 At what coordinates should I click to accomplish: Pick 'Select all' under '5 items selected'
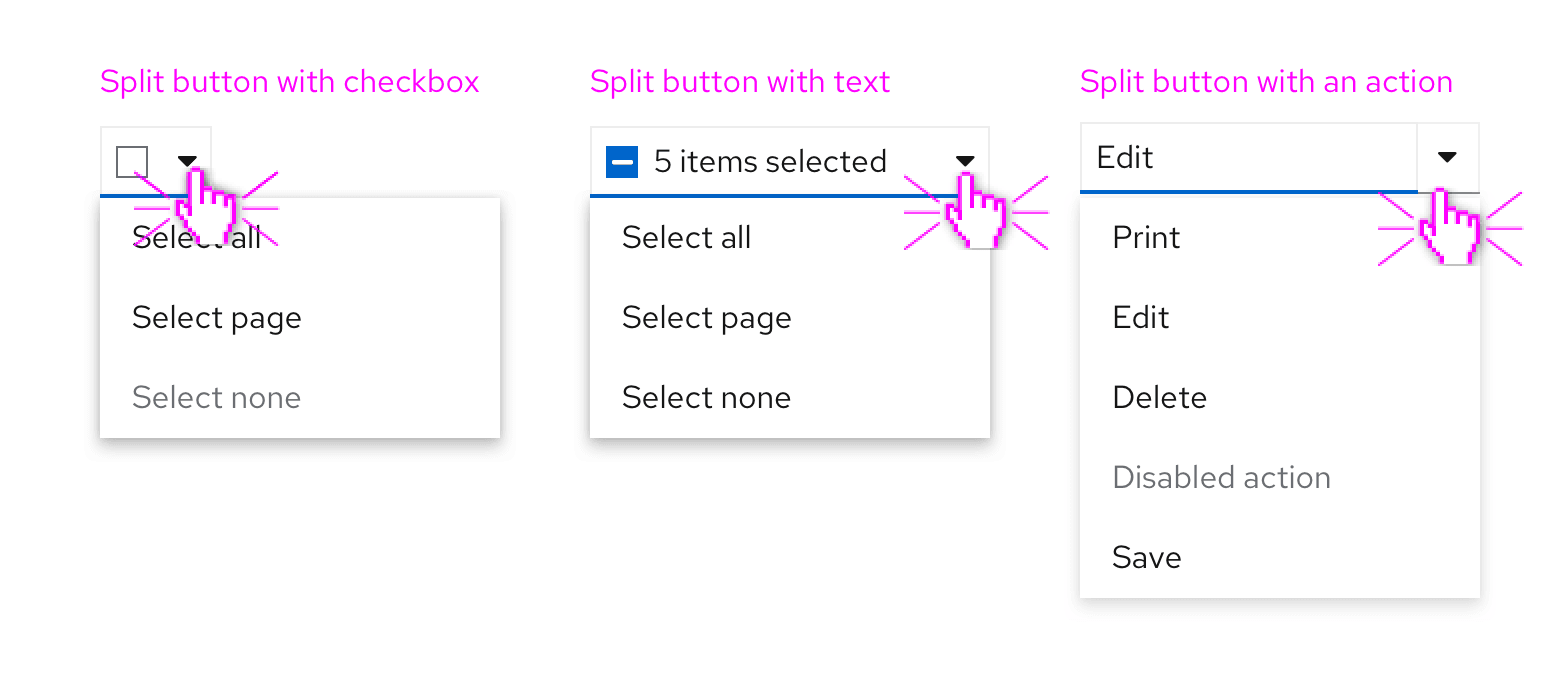(687, 238)
